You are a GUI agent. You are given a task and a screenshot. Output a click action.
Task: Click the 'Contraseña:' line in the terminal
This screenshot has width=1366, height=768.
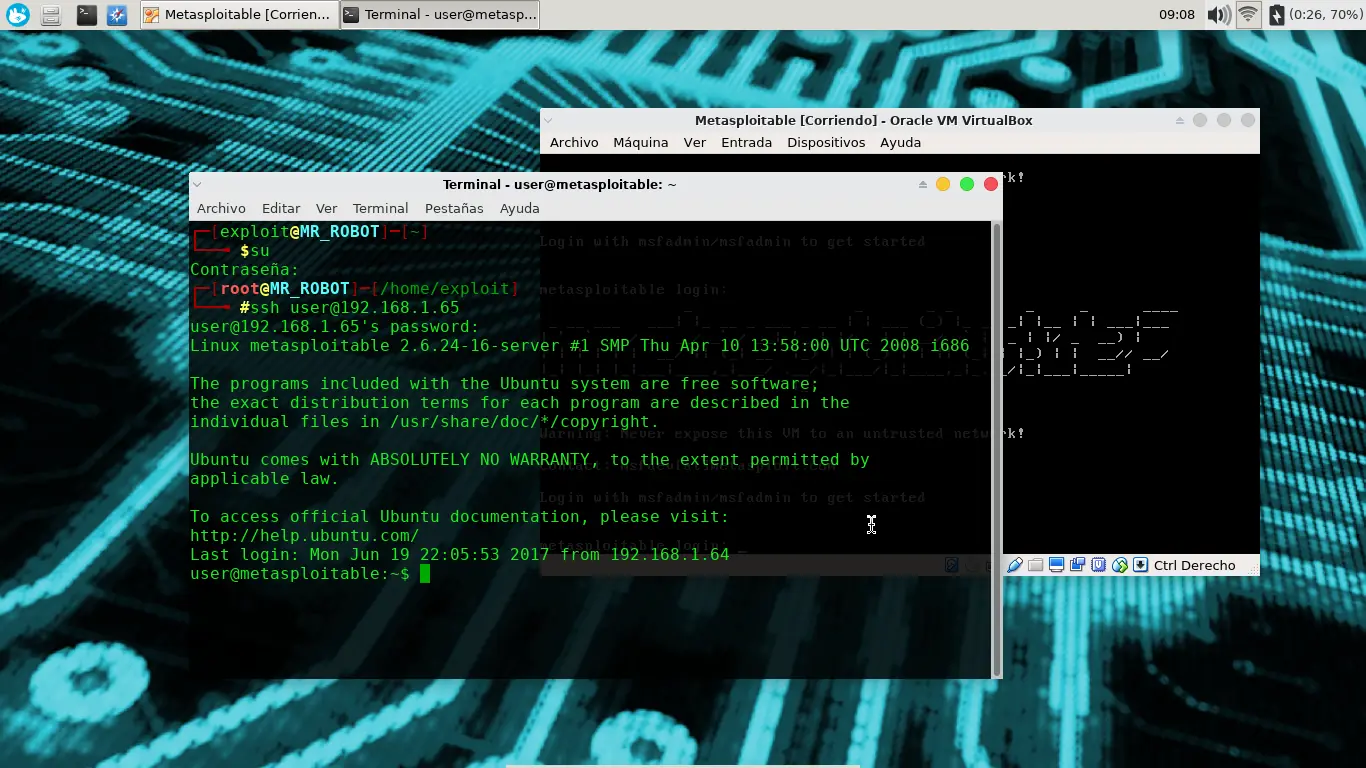[x=245, y=270]
